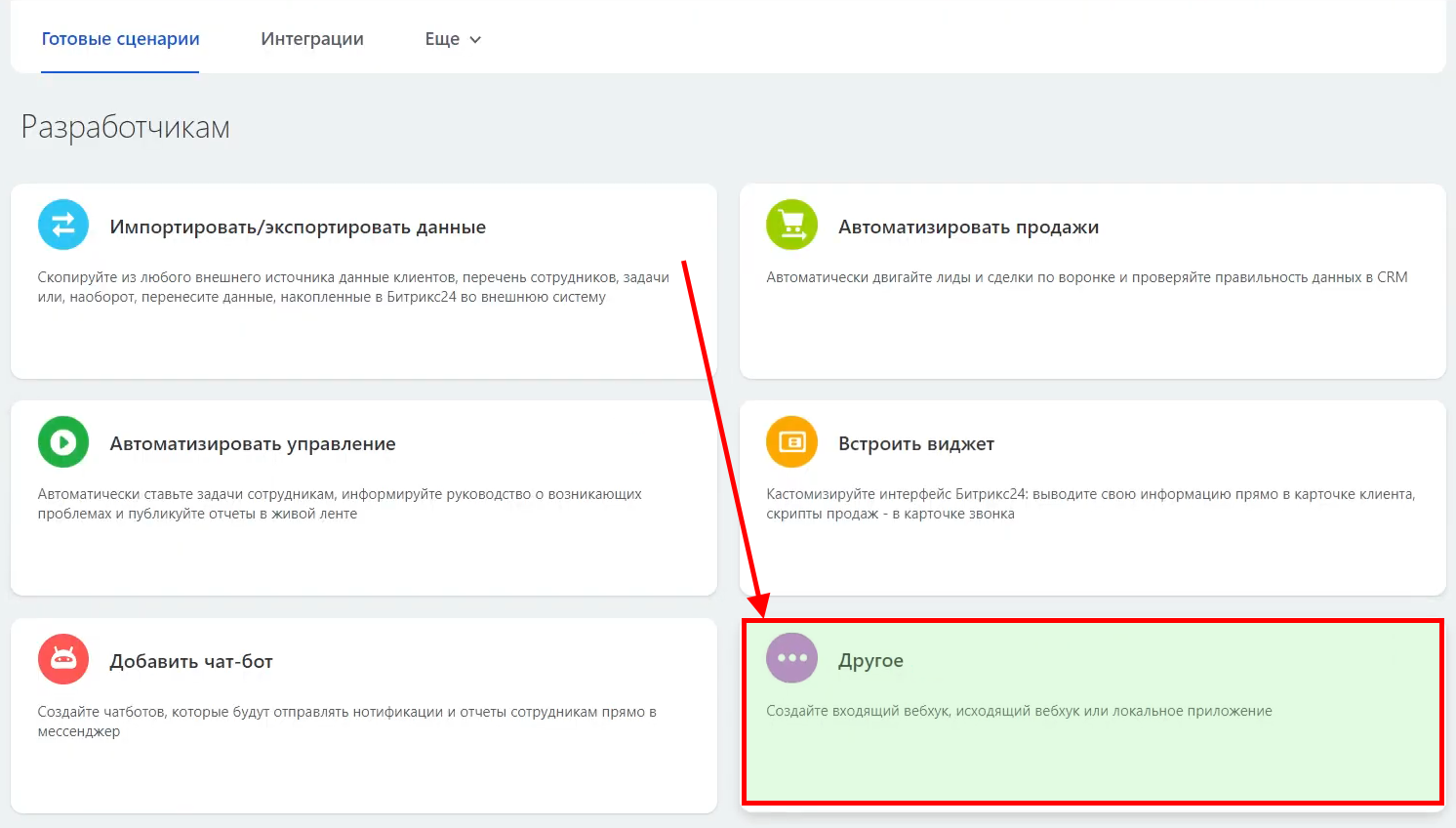The height and width of the screenshot is (828, 1456).
Task: Open Встроить виджет title
Action: (x=916, y=443)
